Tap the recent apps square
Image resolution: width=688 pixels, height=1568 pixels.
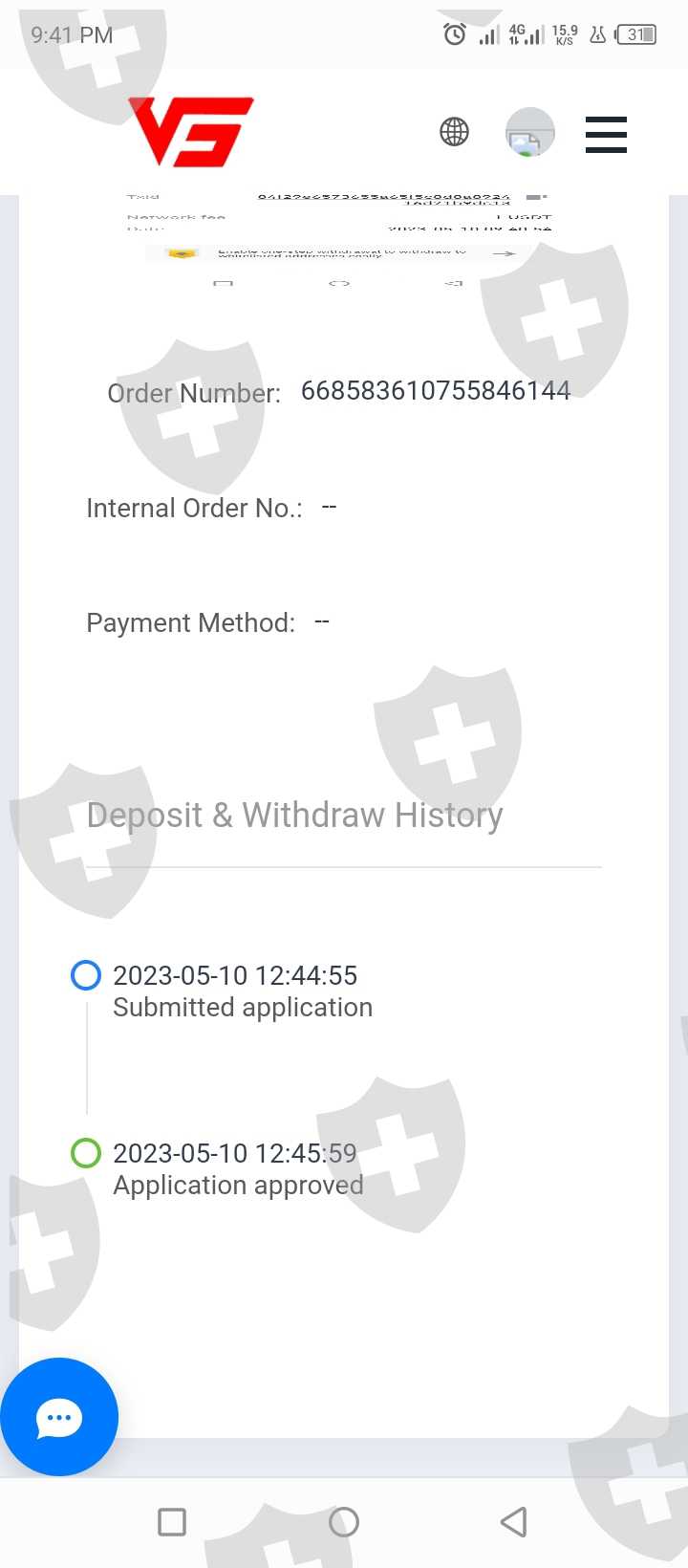tap(172, 1522)
